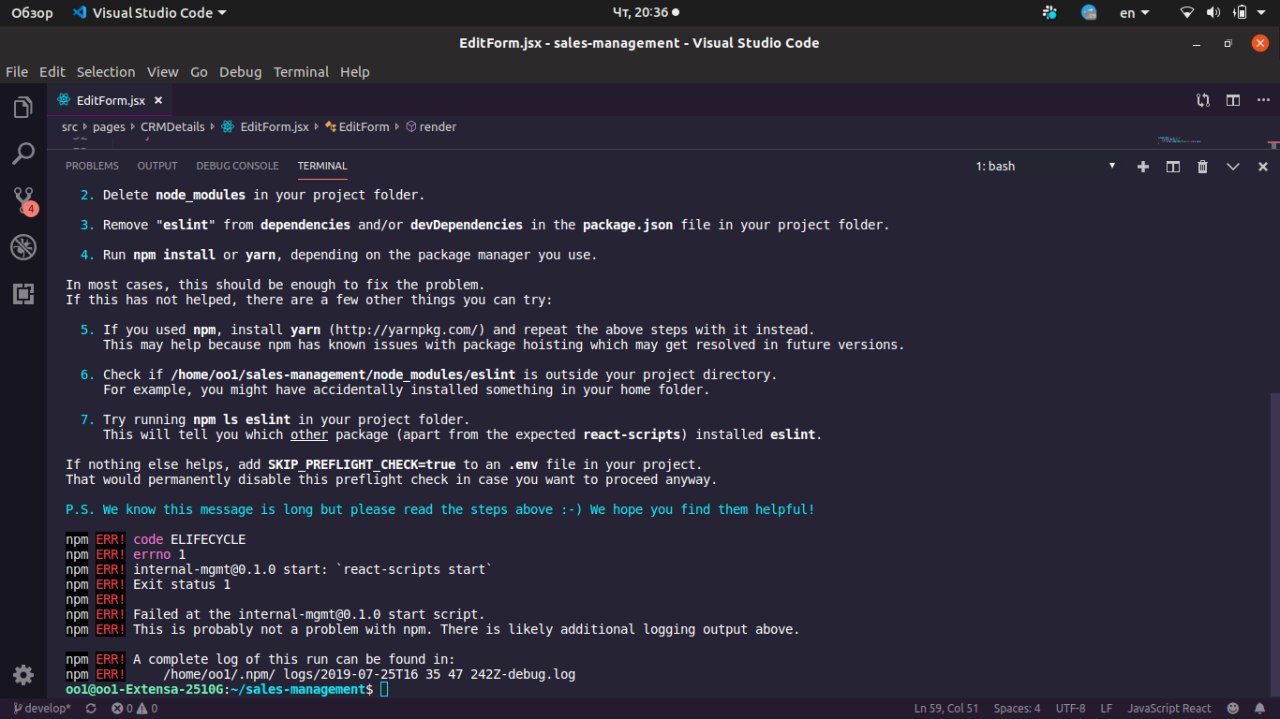Click Ln 59, Col 51 in status bar
The image size is (1280, 719).
pos(946,708)
